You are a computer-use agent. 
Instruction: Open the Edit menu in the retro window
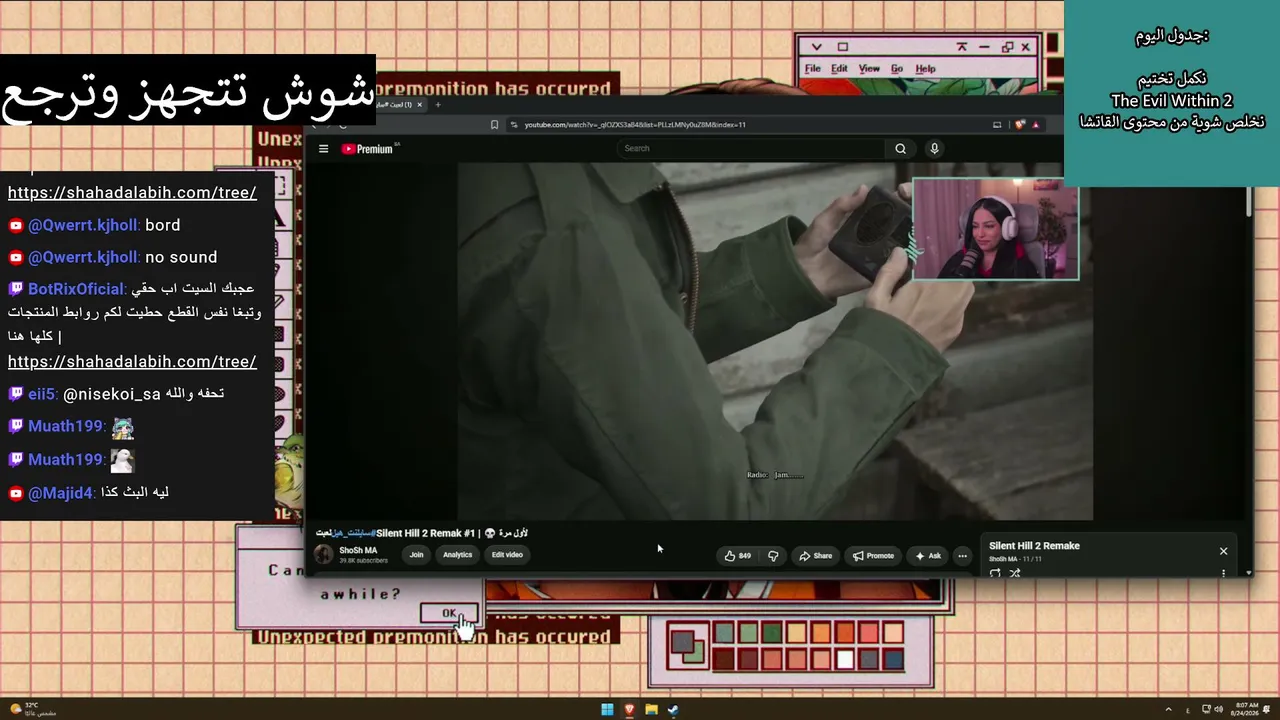coord(839,69)
